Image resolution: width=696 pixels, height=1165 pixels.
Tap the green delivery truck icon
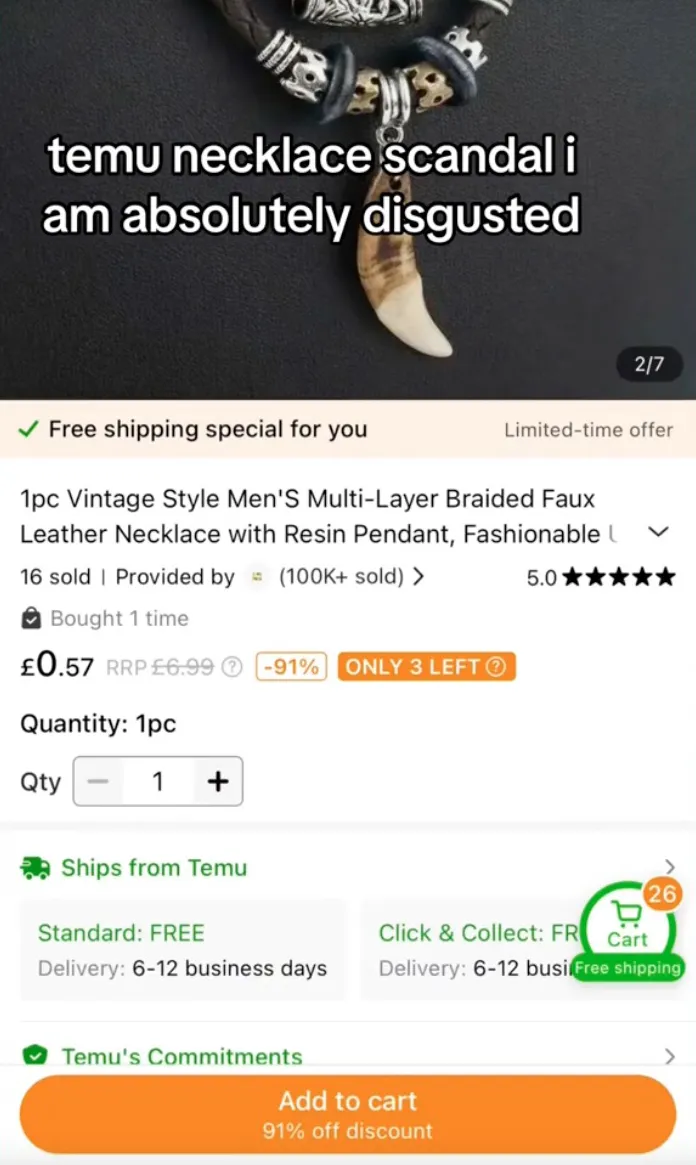pos(35,868)
